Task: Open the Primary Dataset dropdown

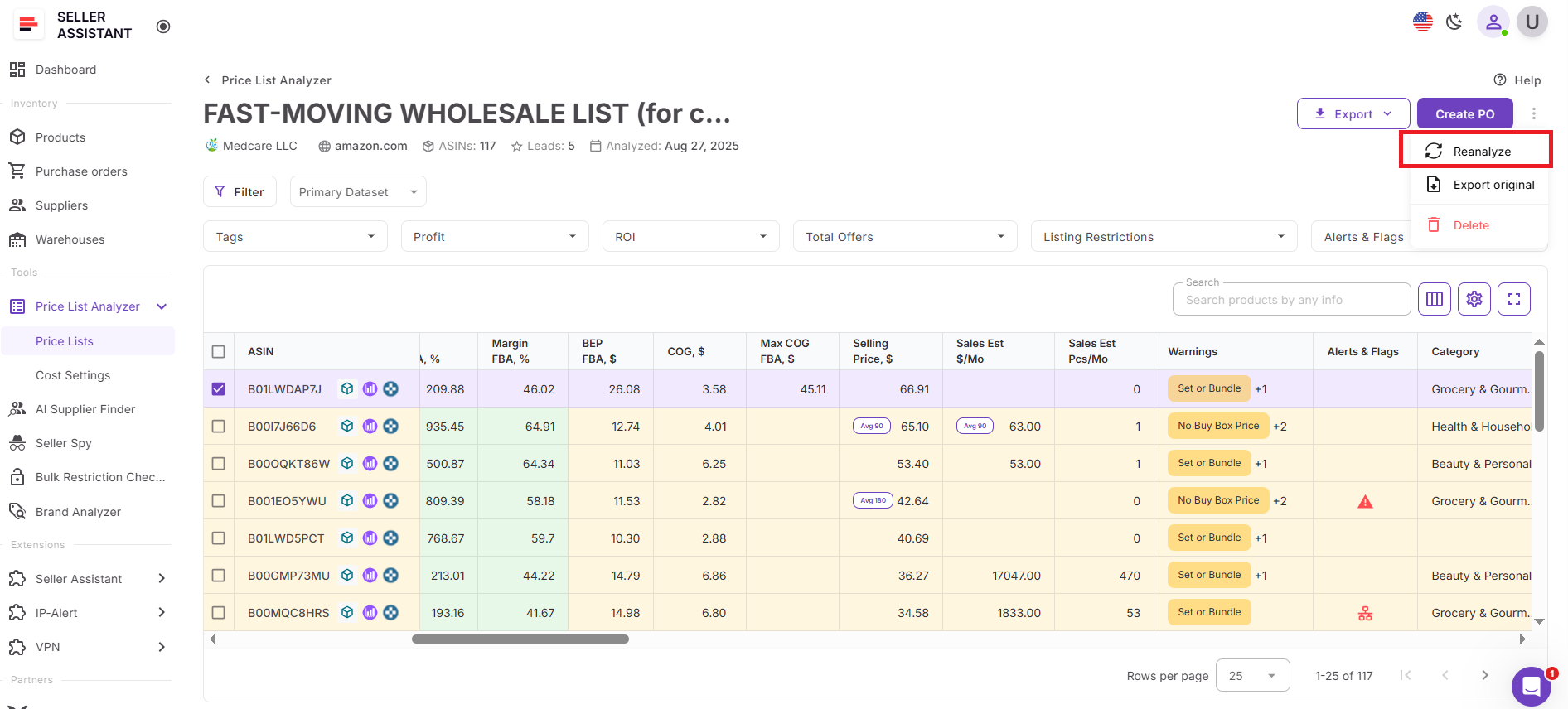Action: coord(358,191)
